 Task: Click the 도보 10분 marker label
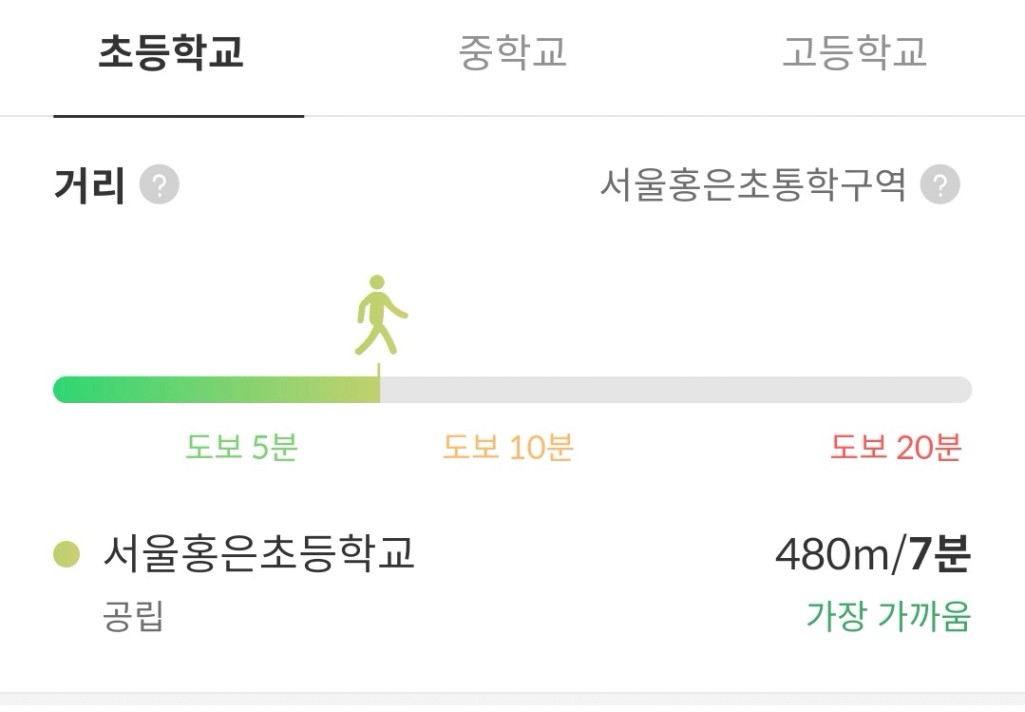coord(508,448)
